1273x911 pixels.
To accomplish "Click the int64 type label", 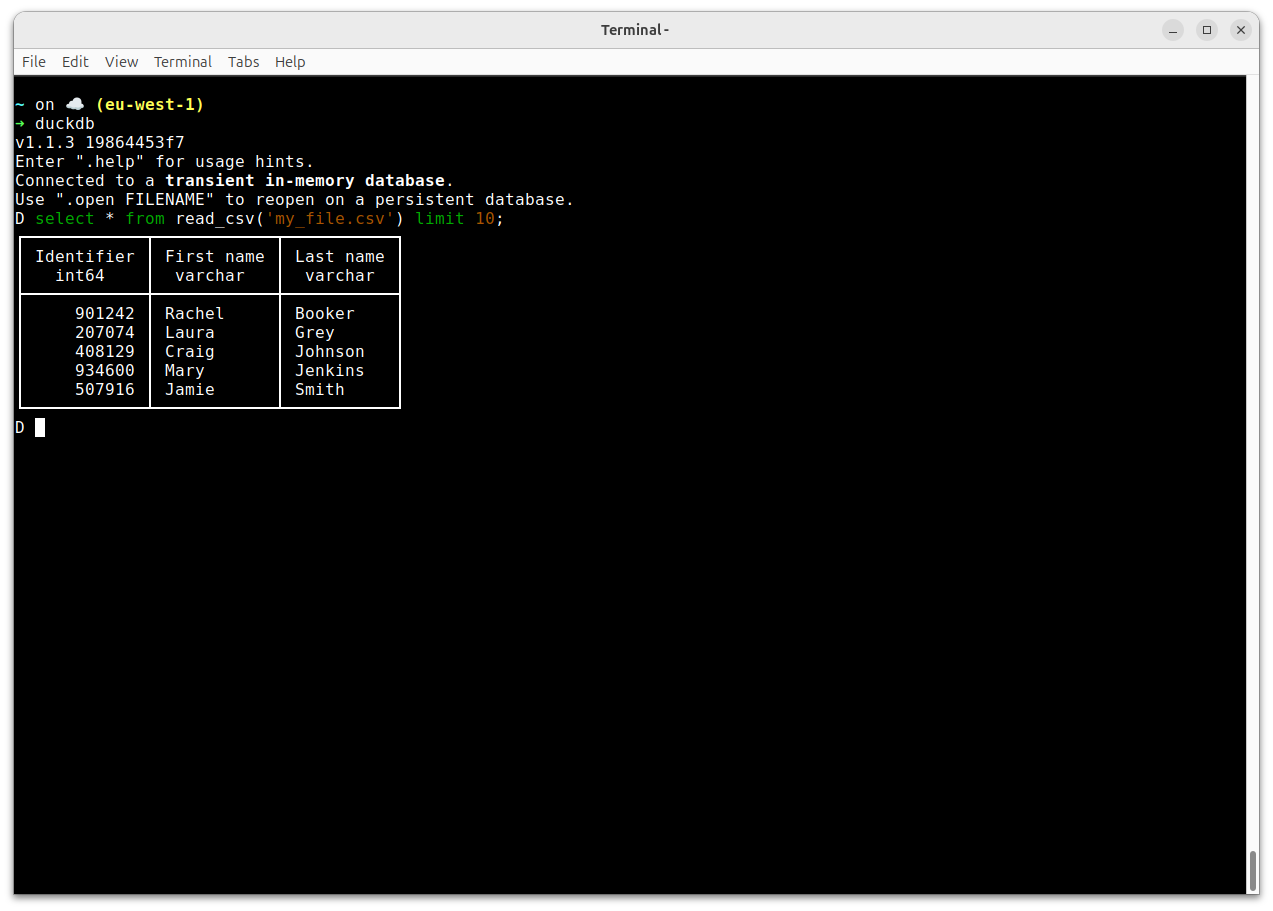I will [x=80, y=275].
